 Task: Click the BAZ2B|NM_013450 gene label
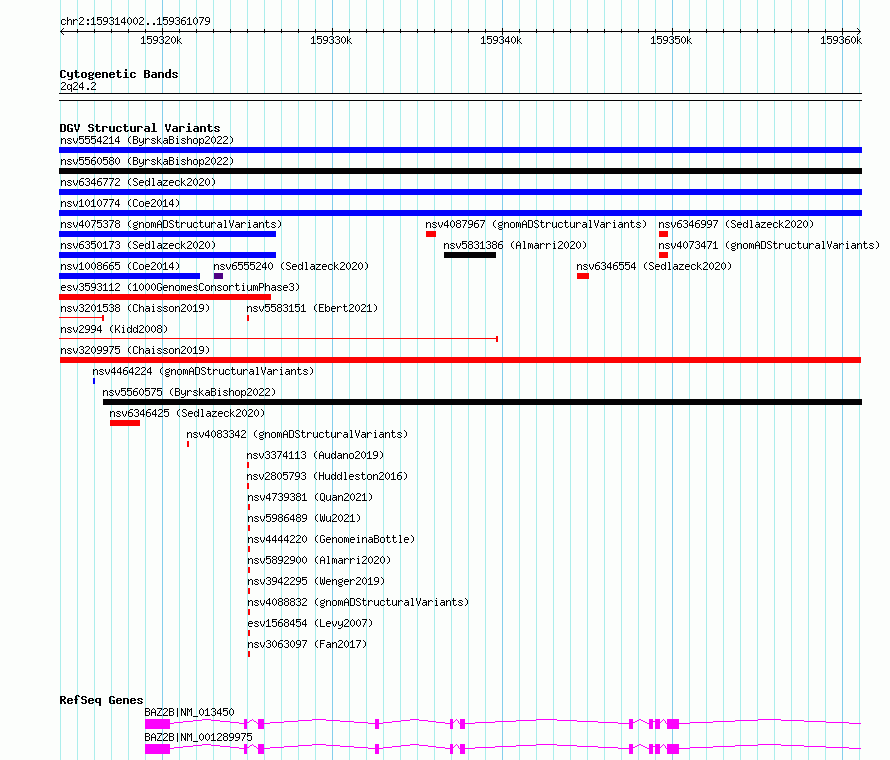click(189, 712)
